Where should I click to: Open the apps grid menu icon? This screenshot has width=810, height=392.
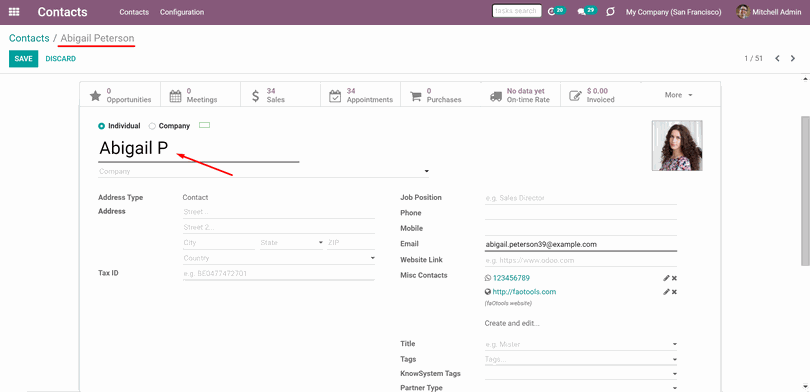[x=14, y=11]
